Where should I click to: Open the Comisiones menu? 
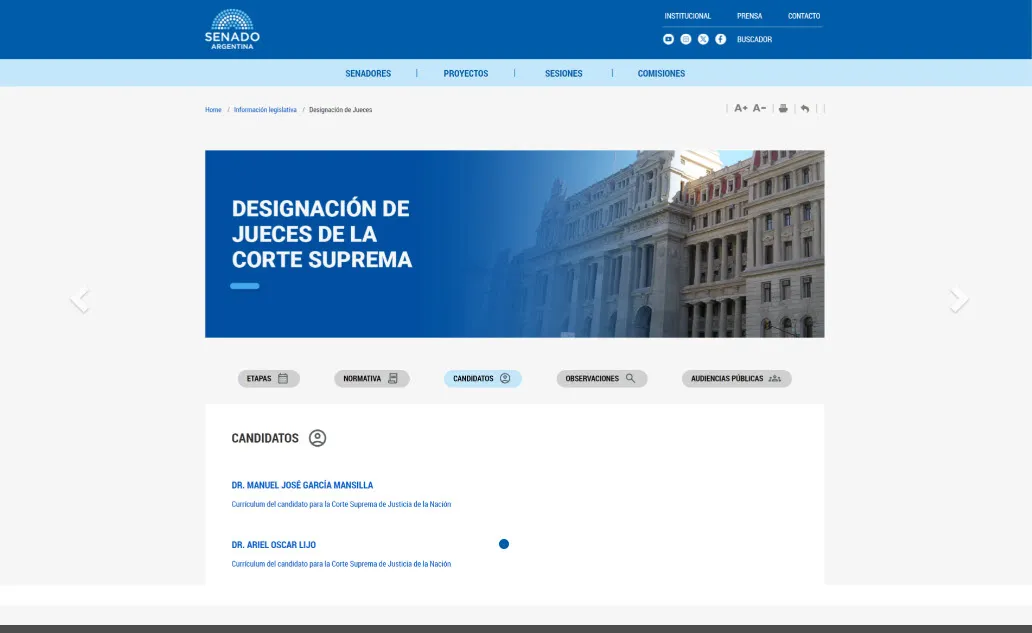pyautogui.click(x=661, y=73)
